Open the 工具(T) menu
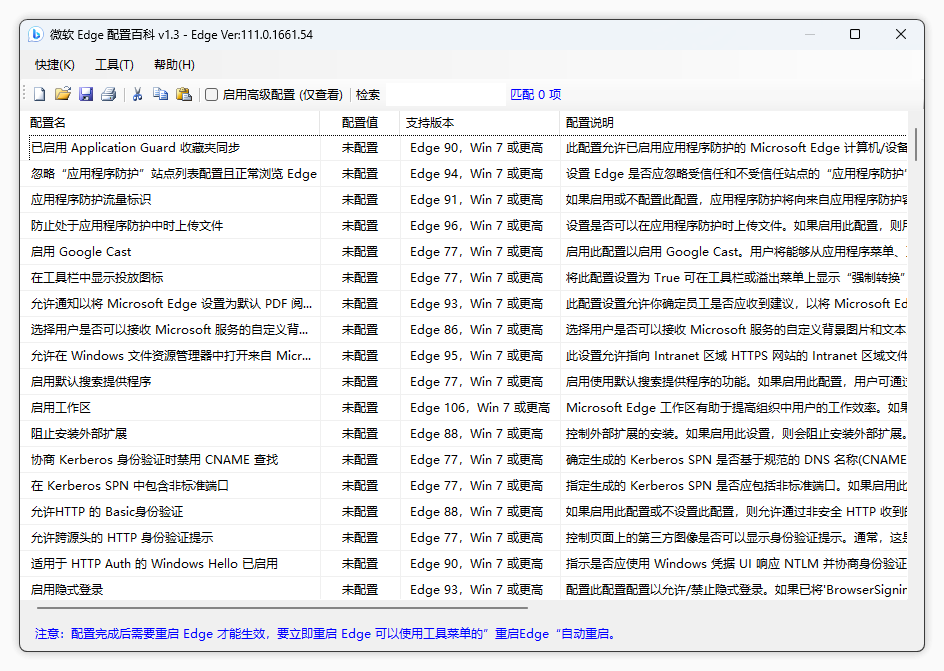The height and width of the screenshot is (671, 944). click(114, 65)
